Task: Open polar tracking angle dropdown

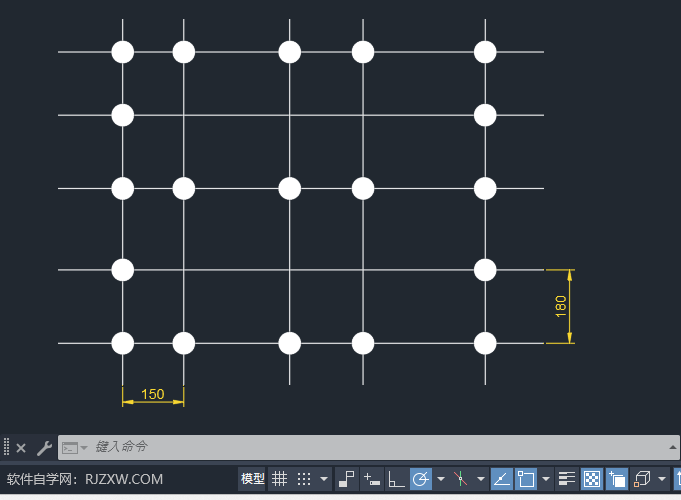Action: pos(440,479)
